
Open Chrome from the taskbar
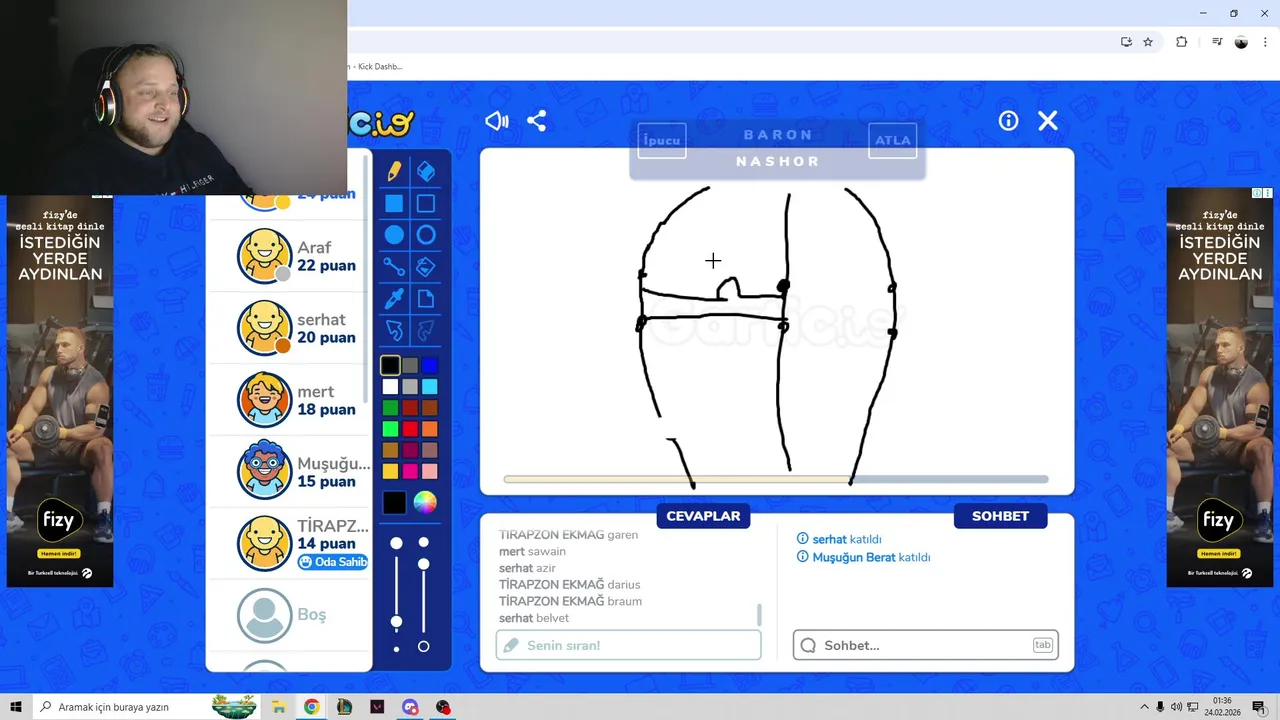click(312, 707)
